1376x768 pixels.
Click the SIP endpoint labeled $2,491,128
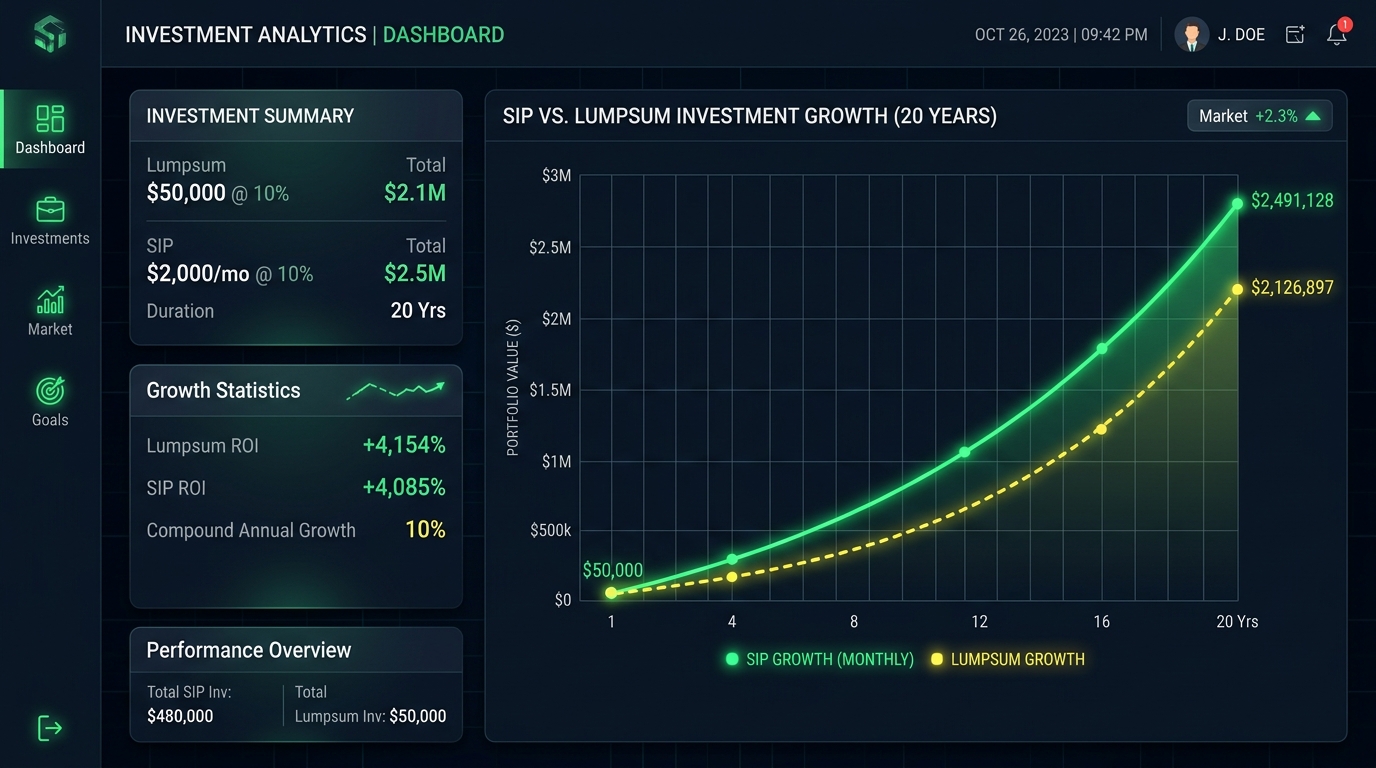1237,203
